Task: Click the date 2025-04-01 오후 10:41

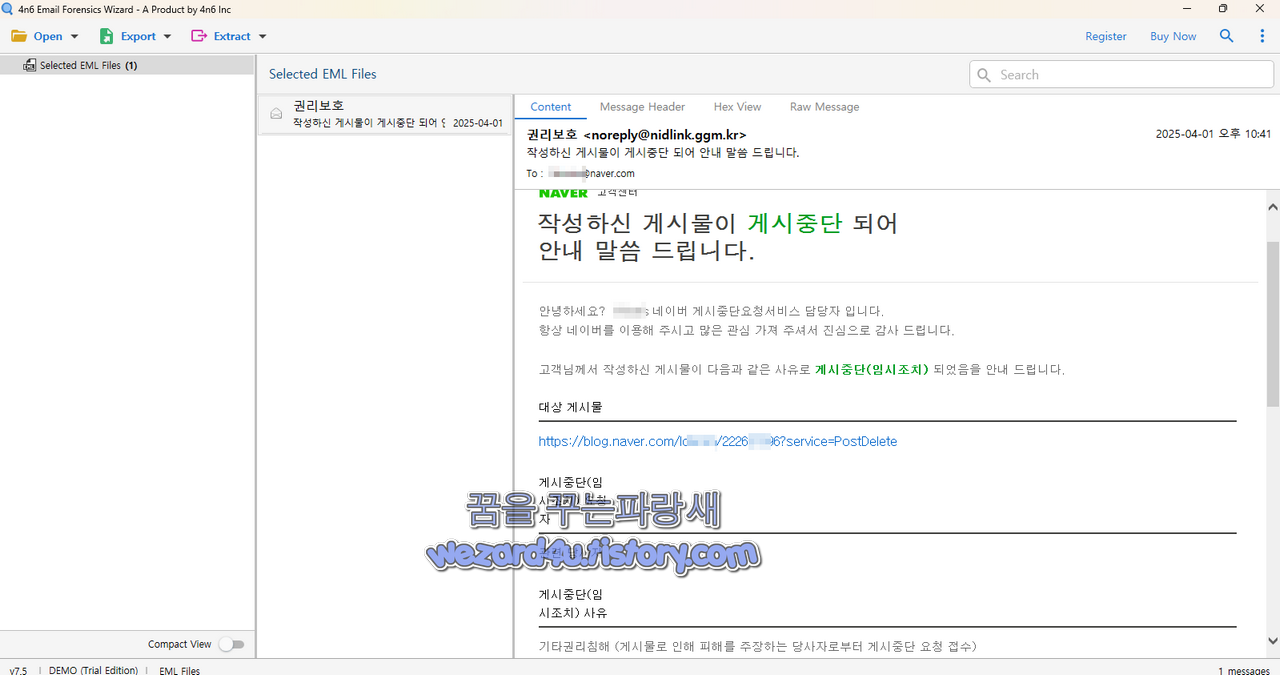Action: coord(1213,134)
